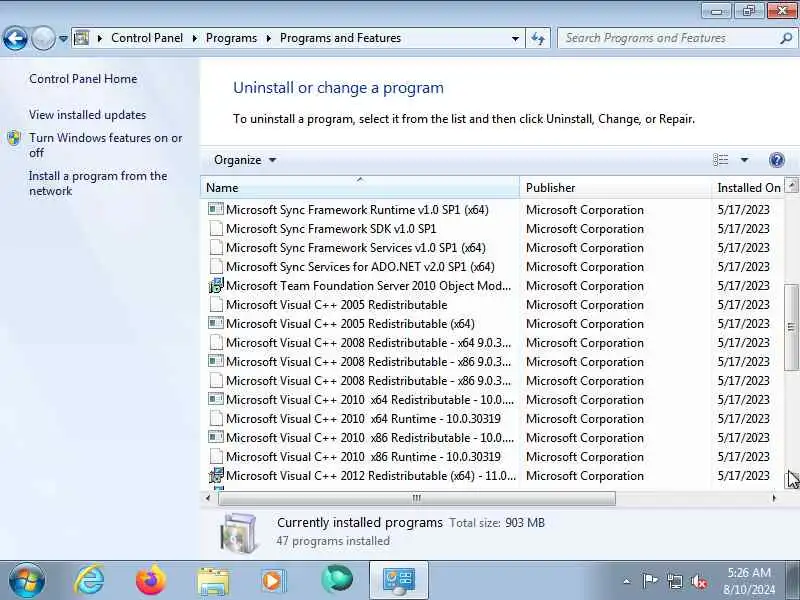
Task: Open Turn Windows features on or off
Action: click(x=105, y=145)
